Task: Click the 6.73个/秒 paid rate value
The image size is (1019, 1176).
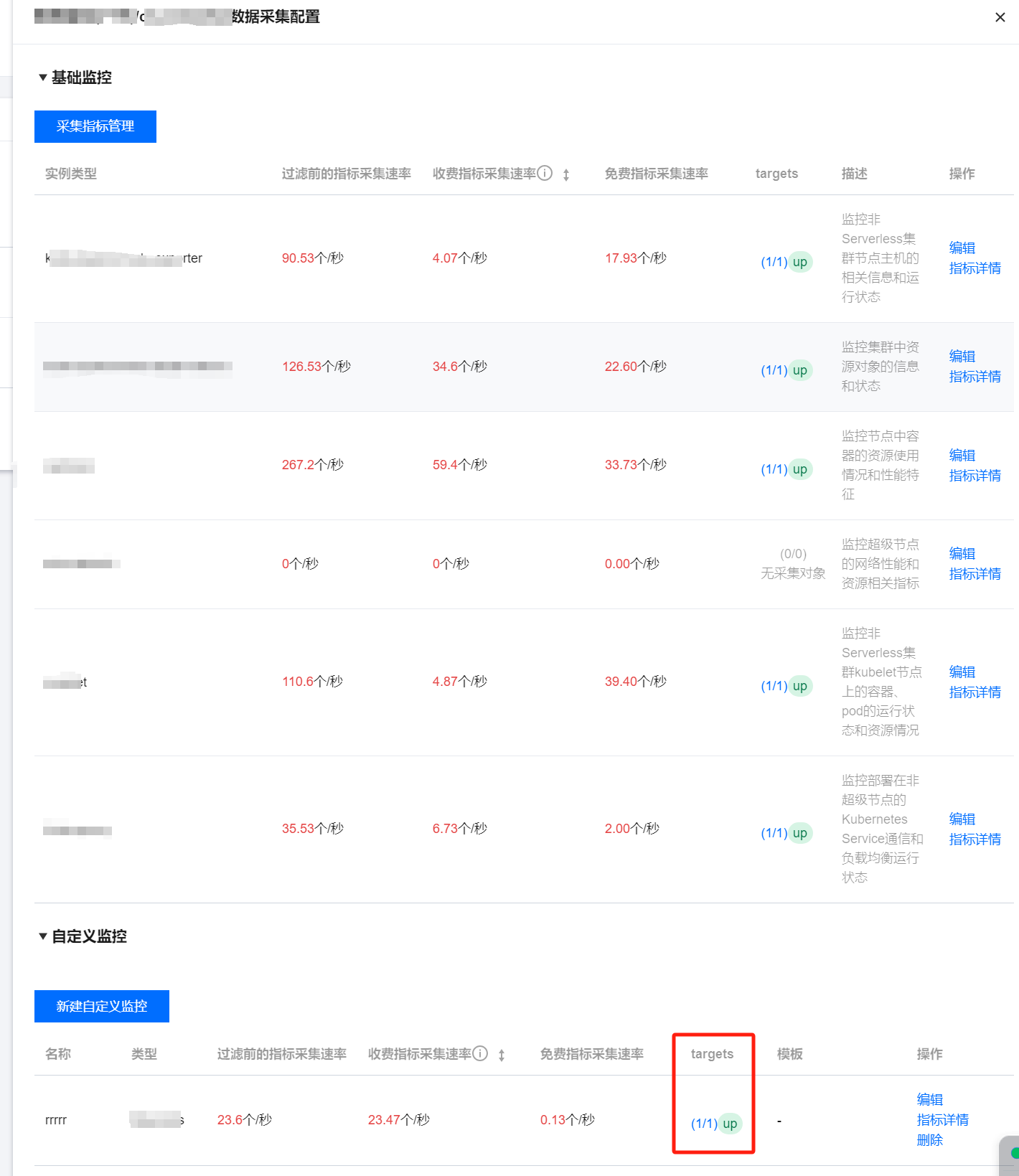Action: pos(459,829)
